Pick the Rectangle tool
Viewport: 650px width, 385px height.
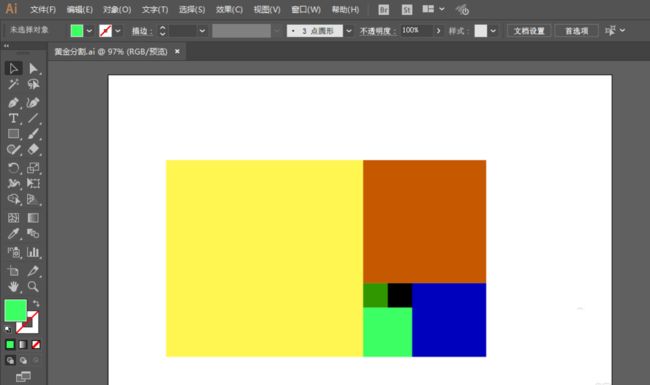(x=13, y=134)
